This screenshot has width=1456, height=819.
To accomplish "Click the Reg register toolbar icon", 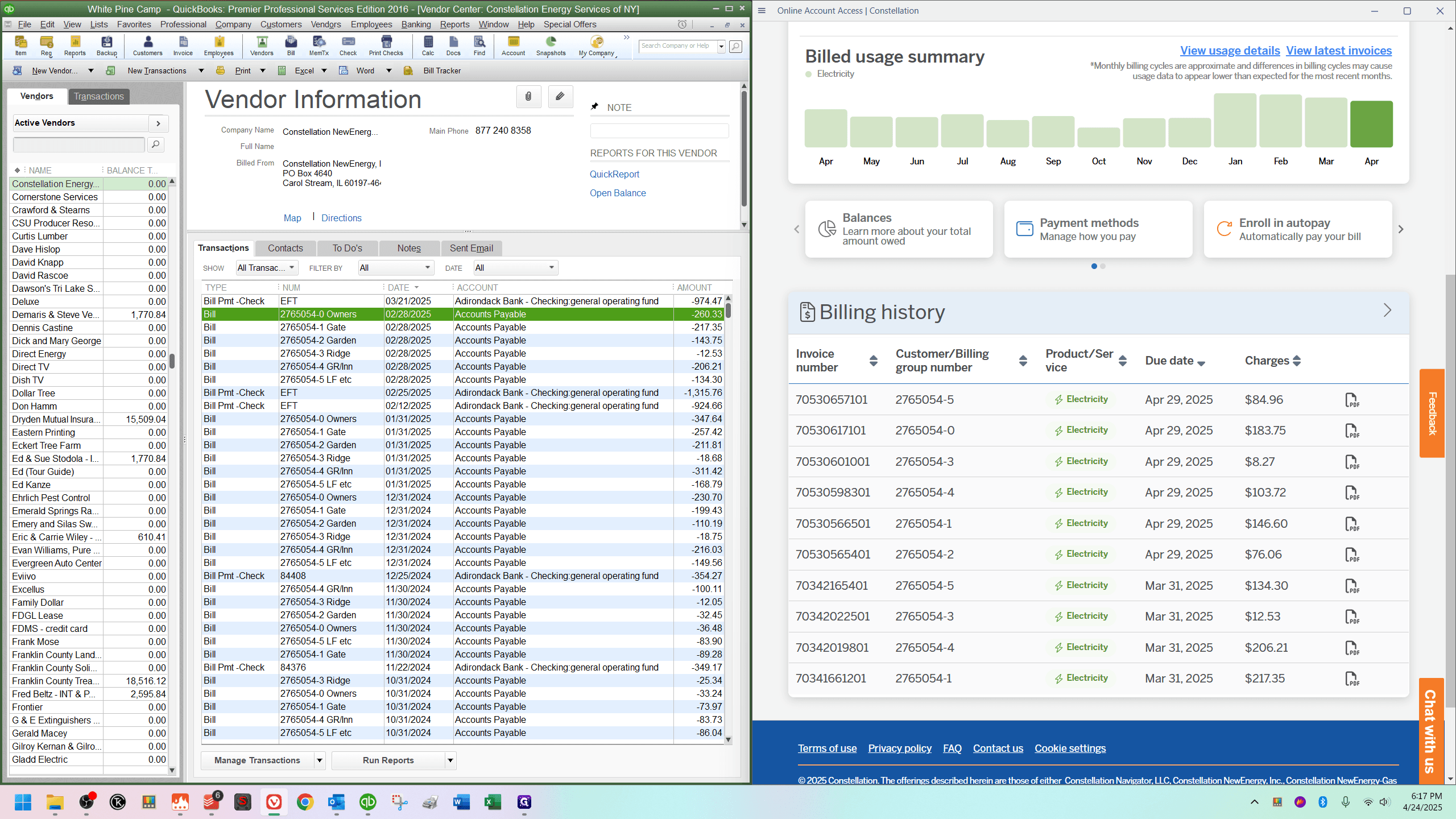I will click(46, 45).
